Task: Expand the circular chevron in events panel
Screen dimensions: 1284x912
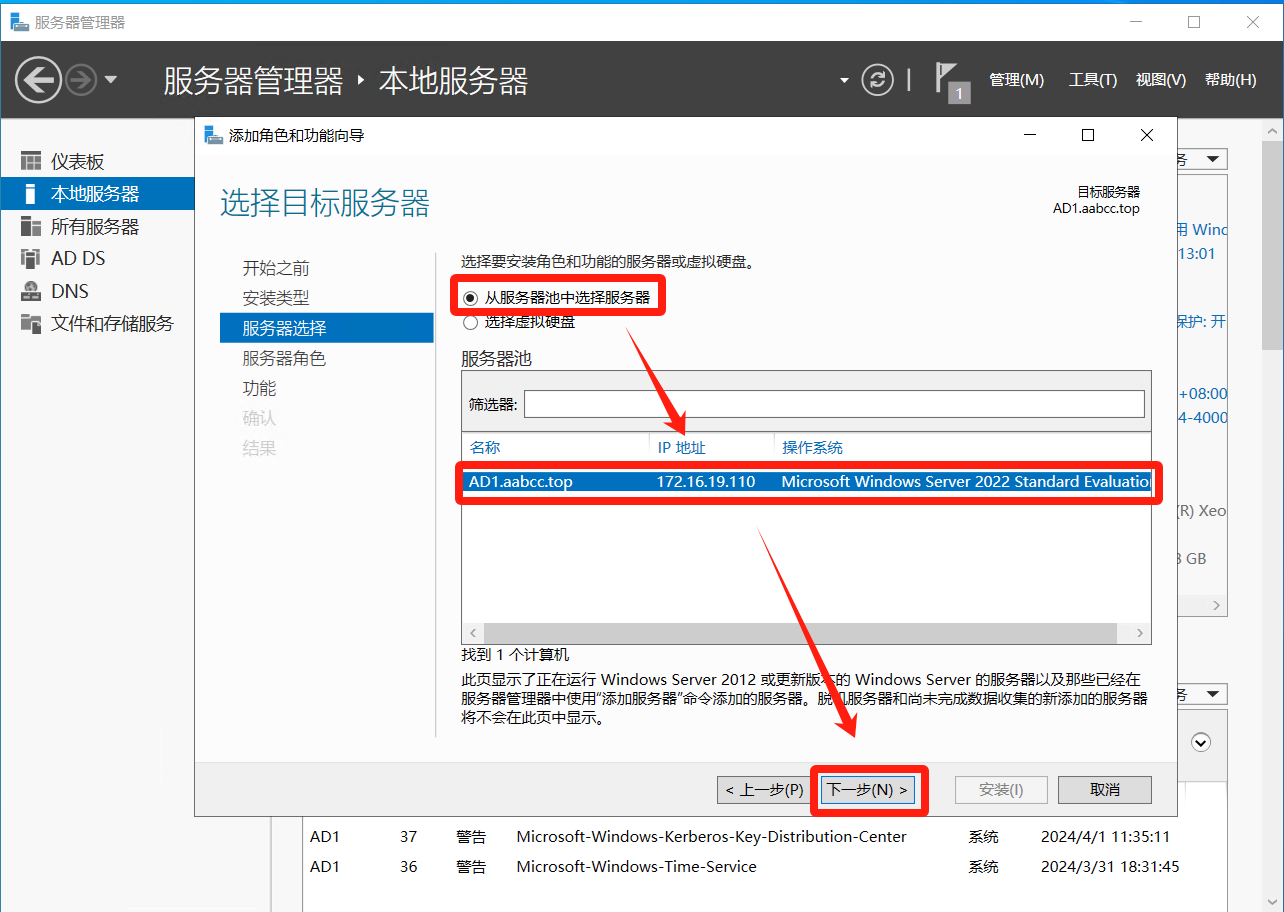Action: tap(1202, 742)
